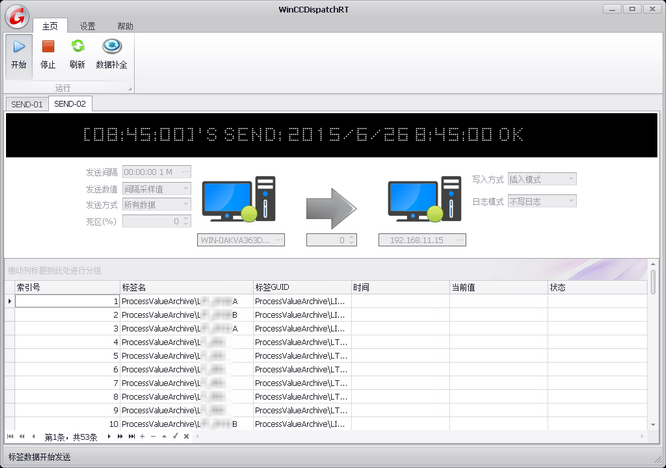Screen dimensions: 666x468
Task: Switch to the 主页 ribbon tab
Action: (50, 26)
